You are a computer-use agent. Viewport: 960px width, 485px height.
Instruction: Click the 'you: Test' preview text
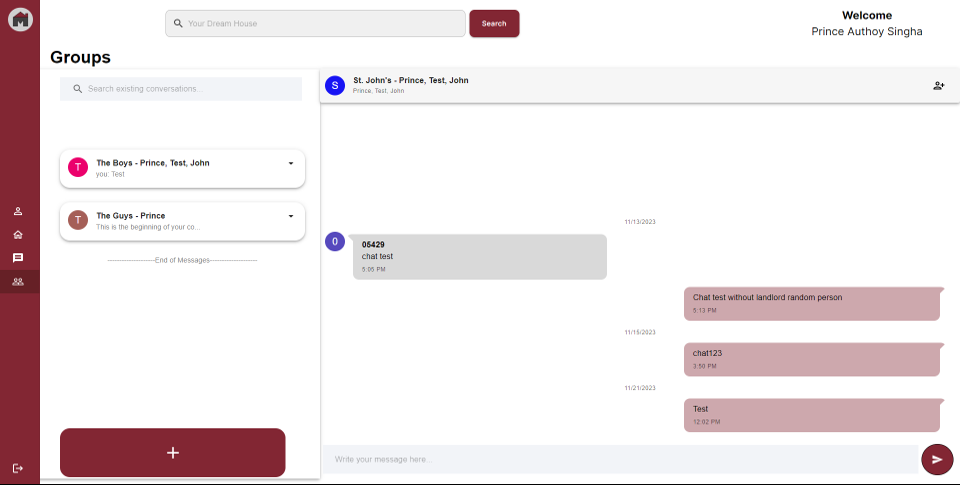(x=110, y=174)
